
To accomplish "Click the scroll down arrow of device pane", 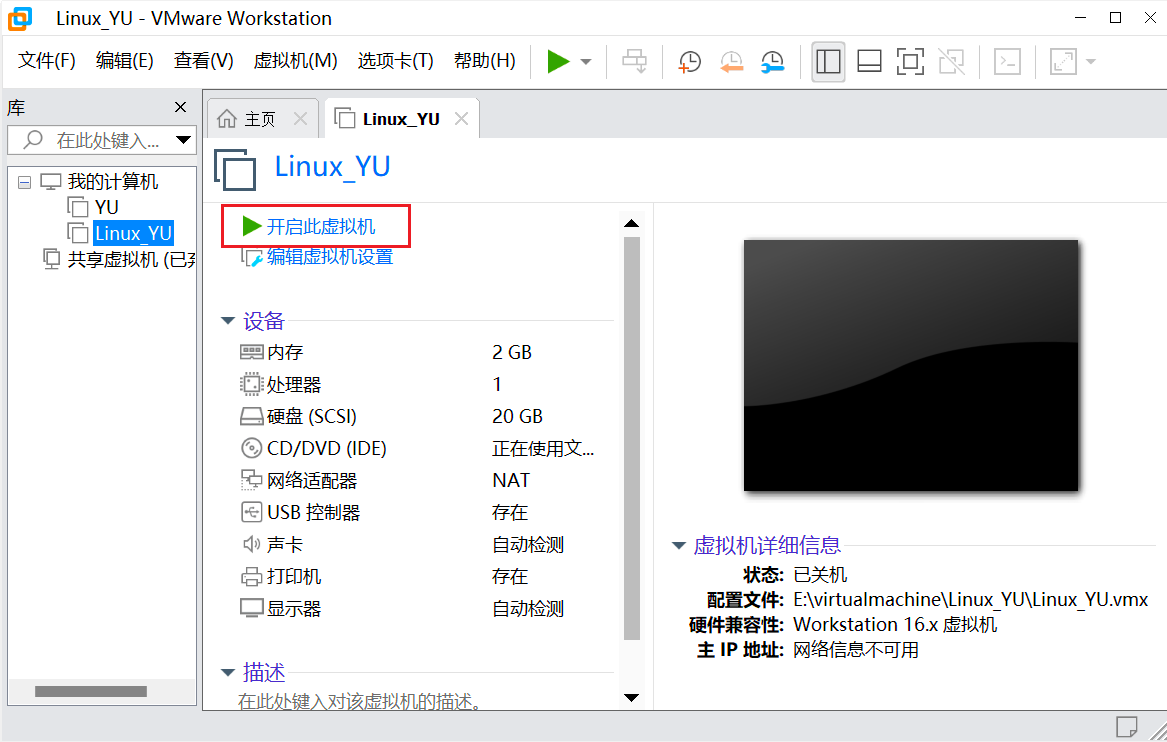I will tap(632, 697).
